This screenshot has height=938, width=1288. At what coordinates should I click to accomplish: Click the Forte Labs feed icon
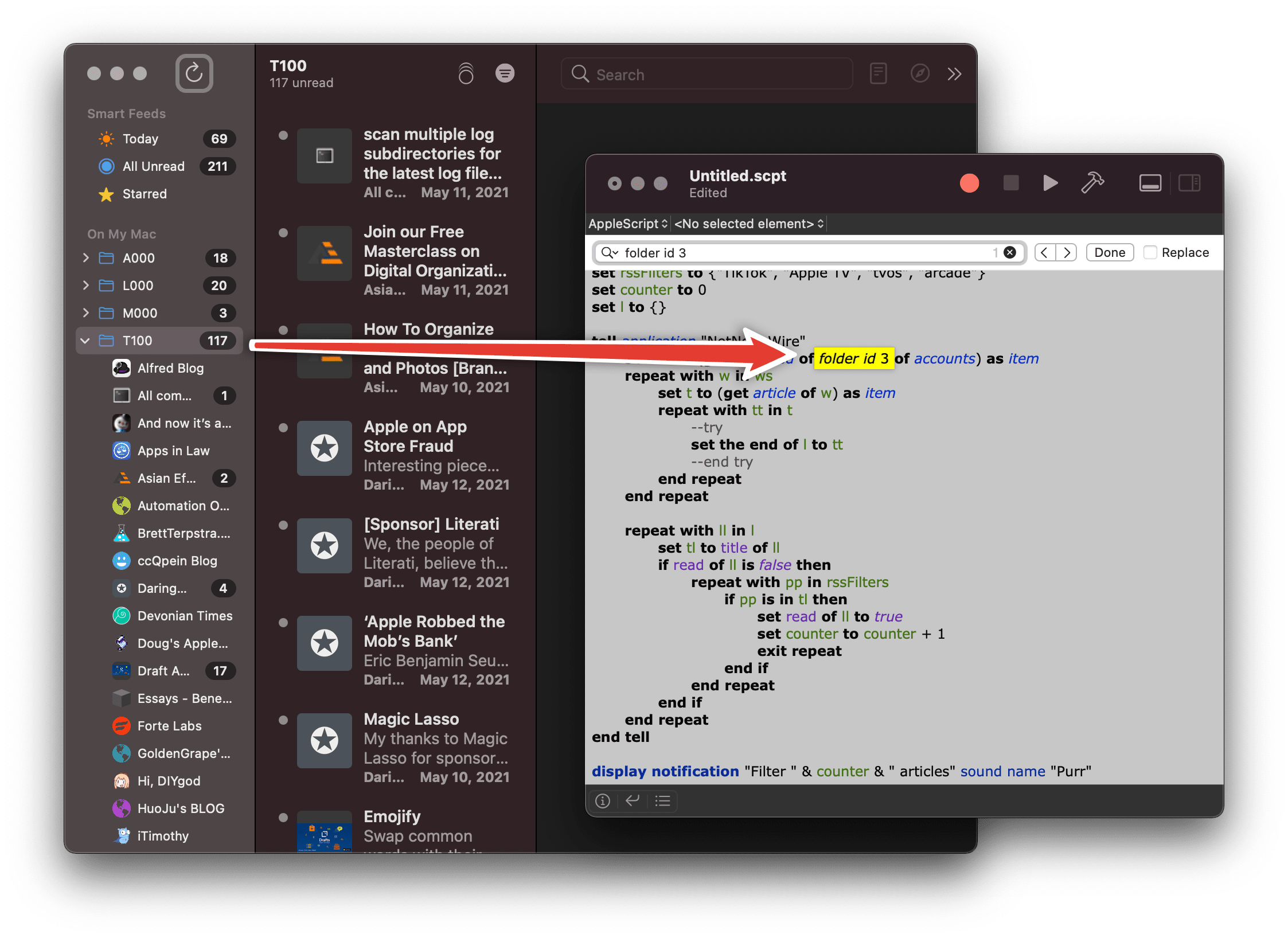[x=122, y=726]
